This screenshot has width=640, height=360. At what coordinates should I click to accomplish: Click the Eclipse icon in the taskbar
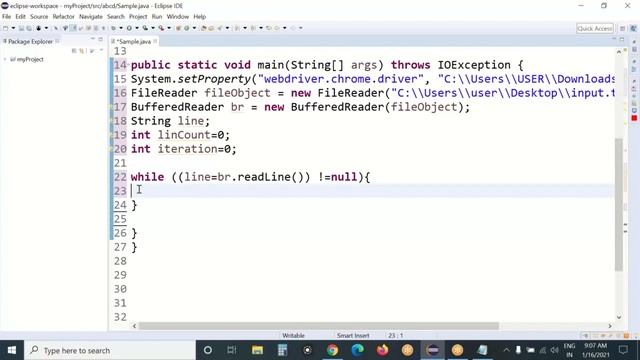click(x=433, y=350)
